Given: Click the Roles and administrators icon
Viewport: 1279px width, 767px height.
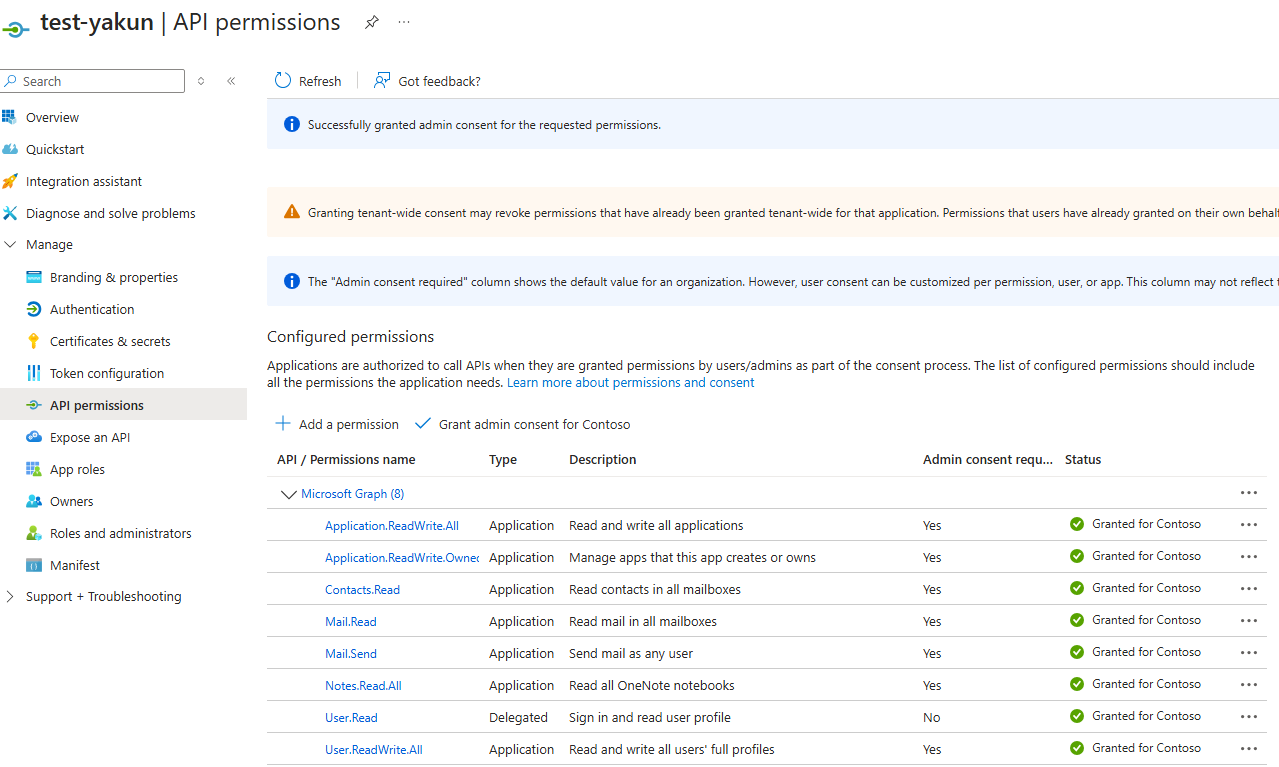Looking at the screenshot, I should pos(33,533).
